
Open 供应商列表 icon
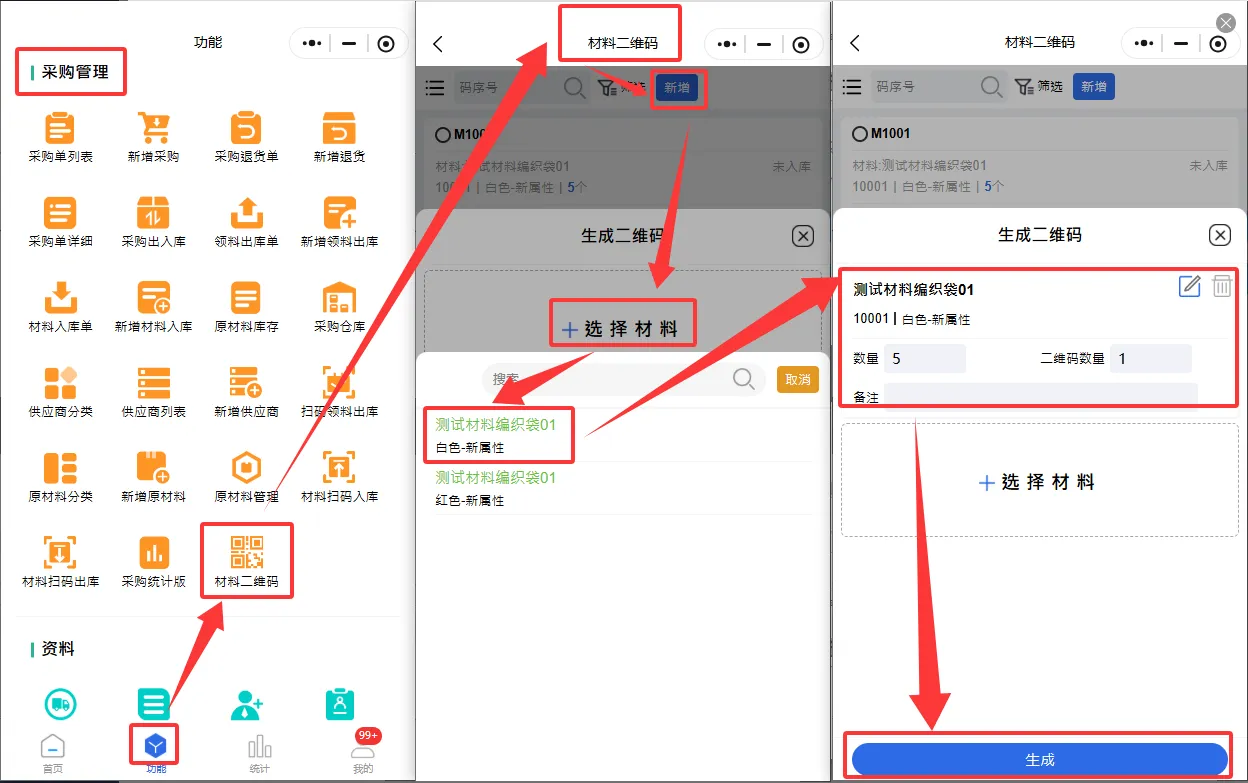[x=153, y=385]
